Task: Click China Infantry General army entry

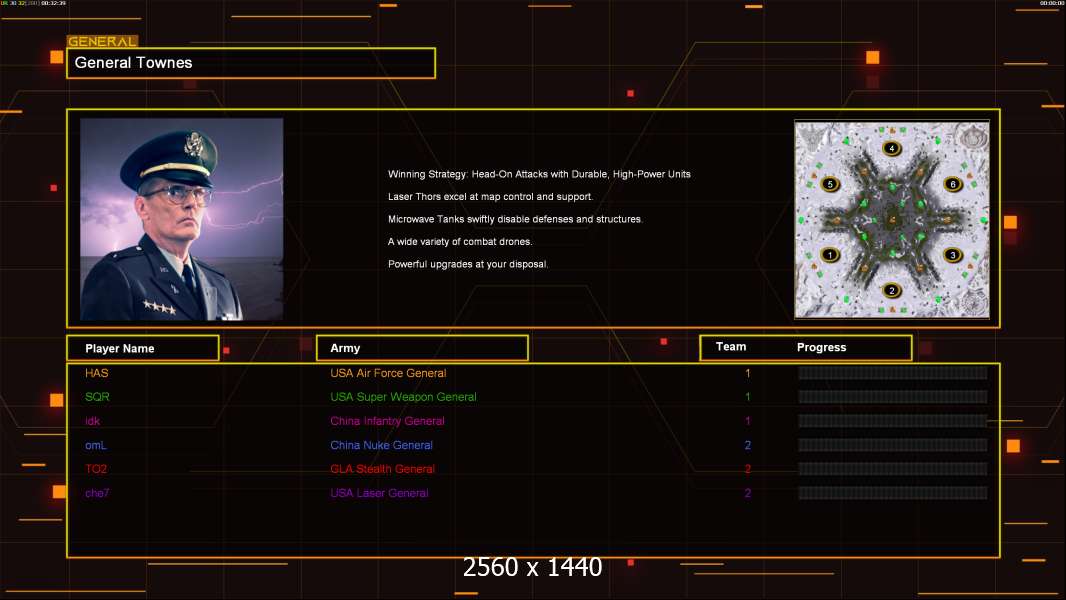Action: (x=388, y=421)
